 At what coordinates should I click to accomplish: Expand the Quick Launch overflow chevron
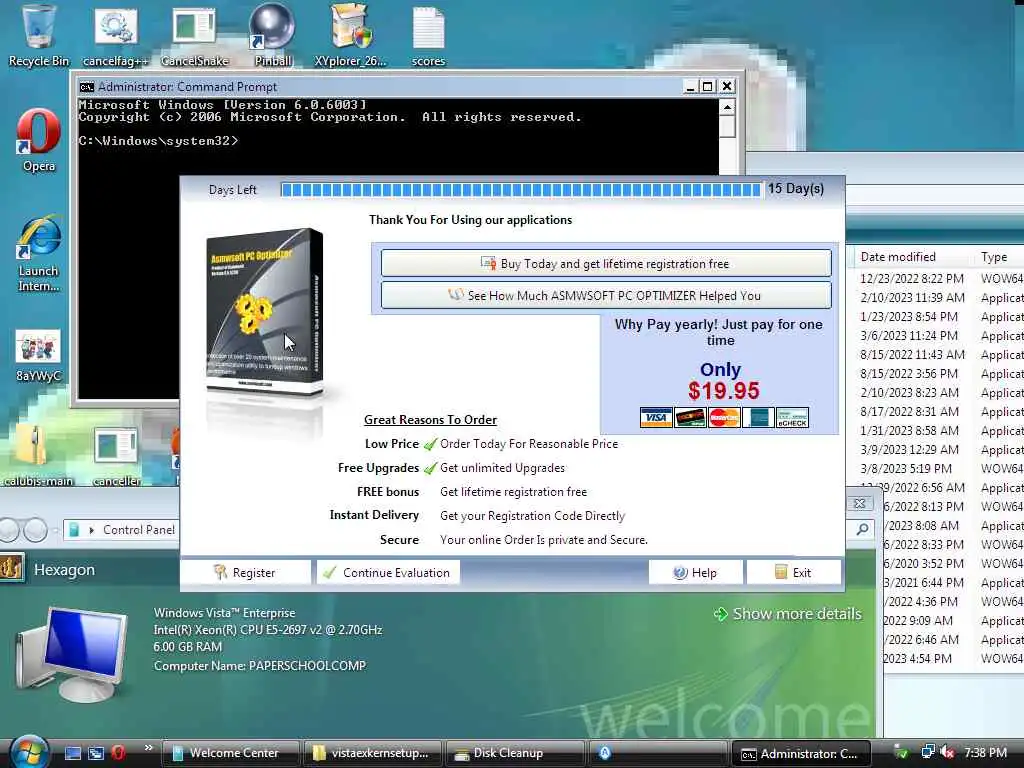(148, 748)
